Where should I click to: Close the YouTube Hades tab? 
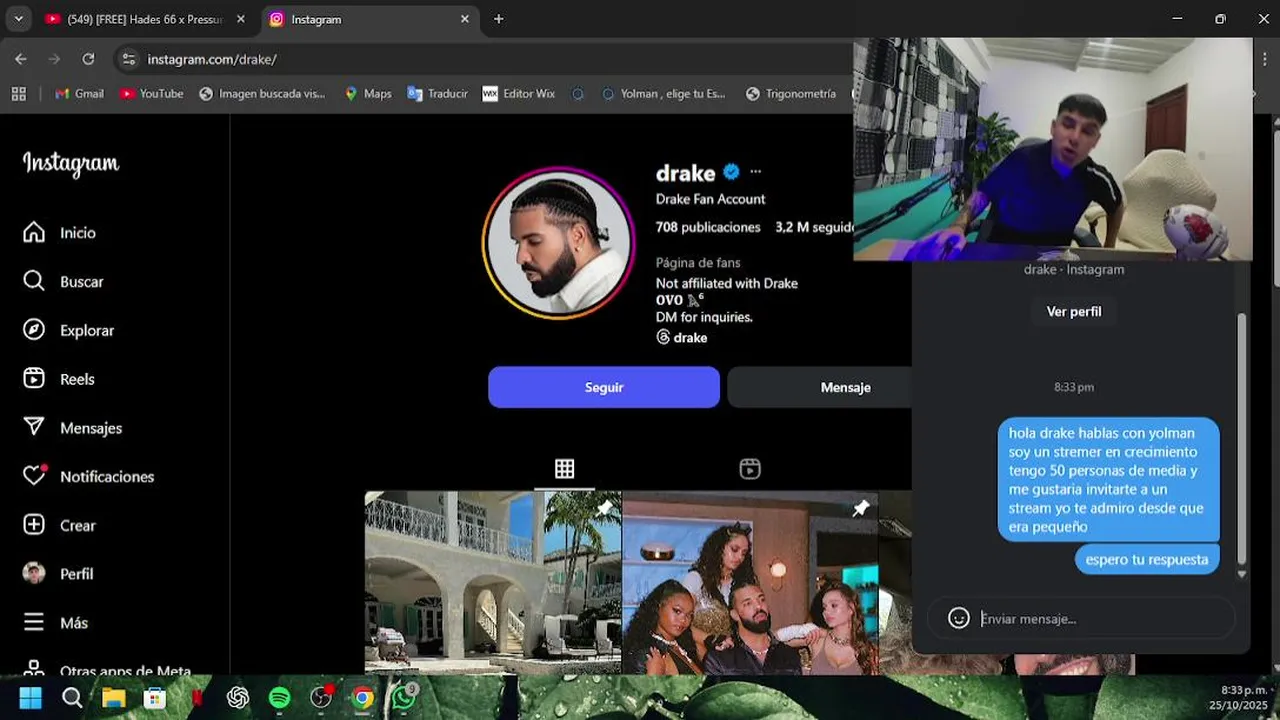tap(241, 19)
